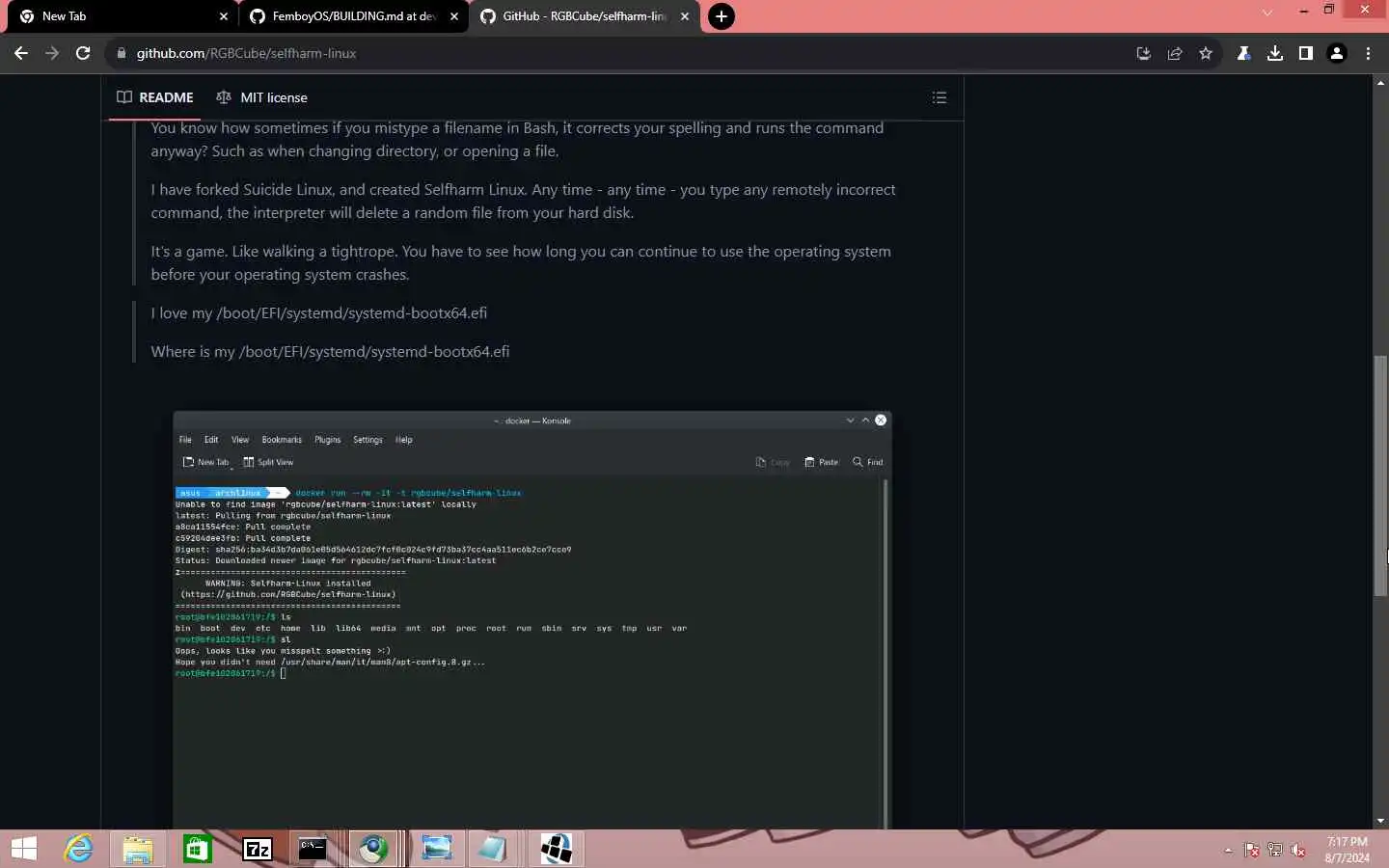Image resolution: width=1389 pixels, height=868 pixels.
Task: Open Action Center flag icon
Action: (x=1251, y=851)
